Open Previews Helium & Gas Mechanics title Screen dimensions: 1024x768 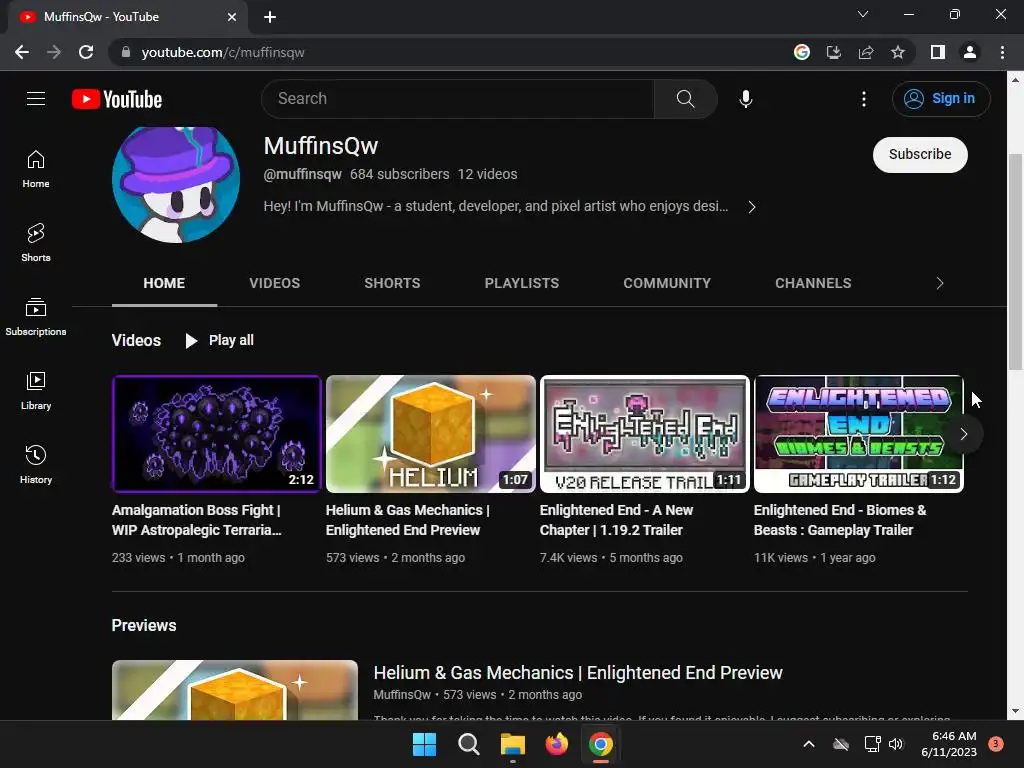pos(577,673)
